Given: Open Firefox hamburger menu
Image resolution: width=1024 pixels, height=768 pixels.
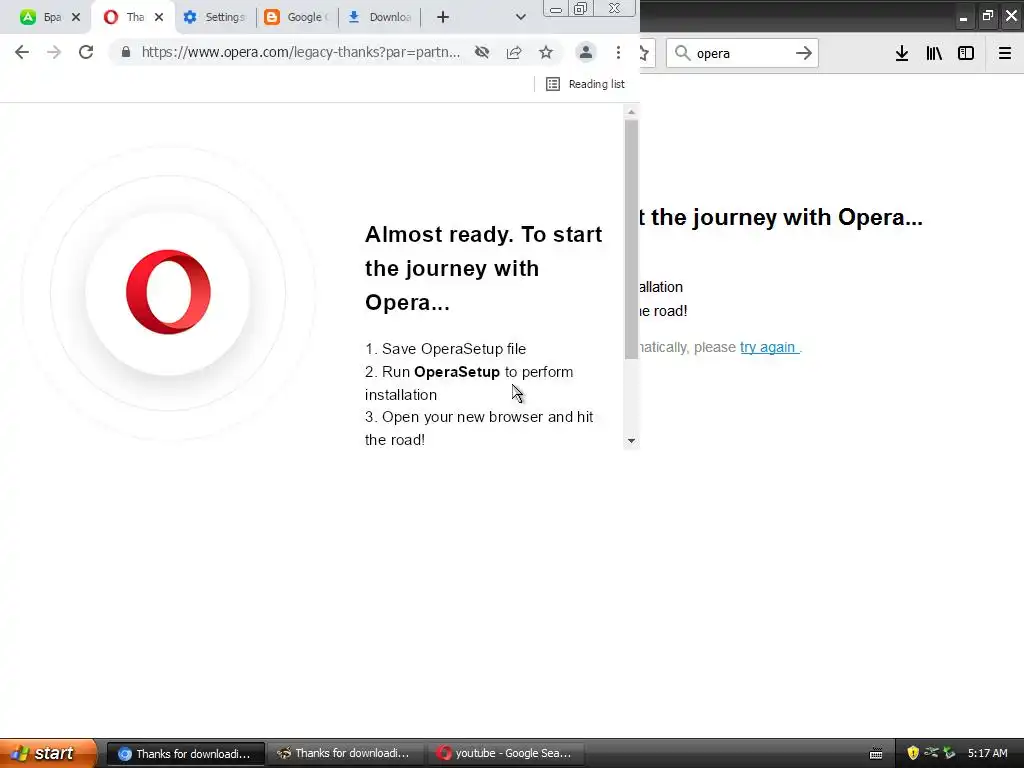Looking at the screenshot, I should click(1004, 53).
